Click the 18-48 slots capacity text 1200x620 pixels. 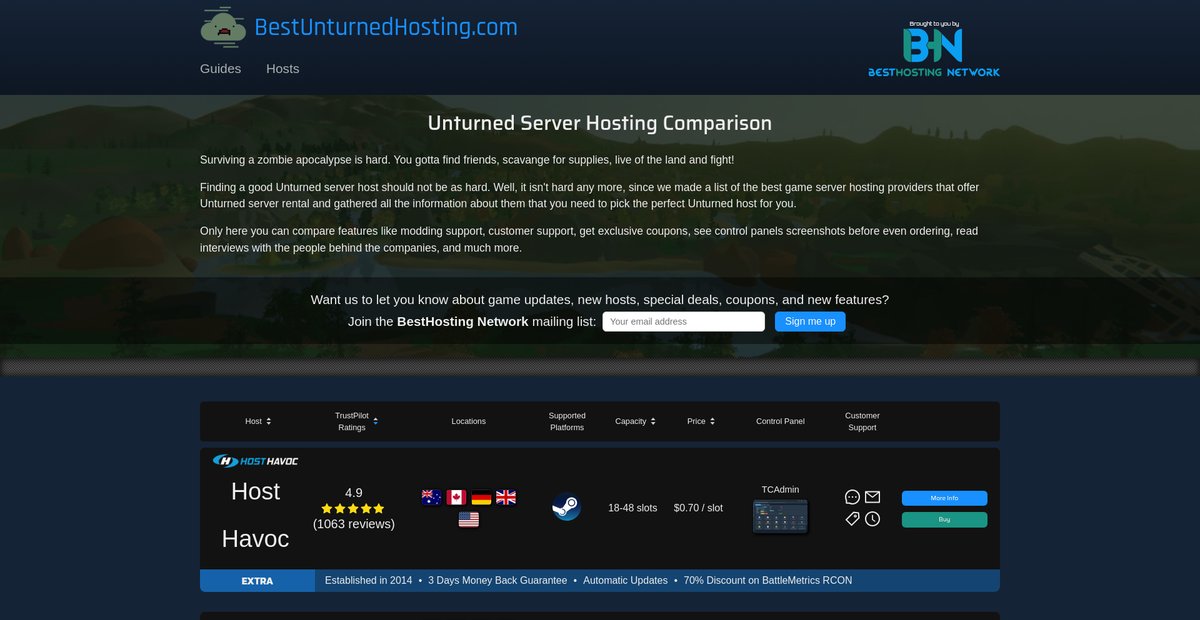pos(633,508)
